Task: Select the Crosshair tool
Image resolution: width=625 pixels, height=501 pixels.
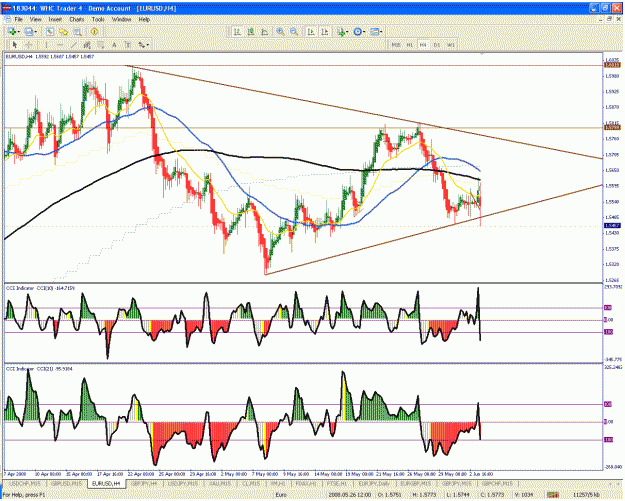Action: tap(29, 45)
